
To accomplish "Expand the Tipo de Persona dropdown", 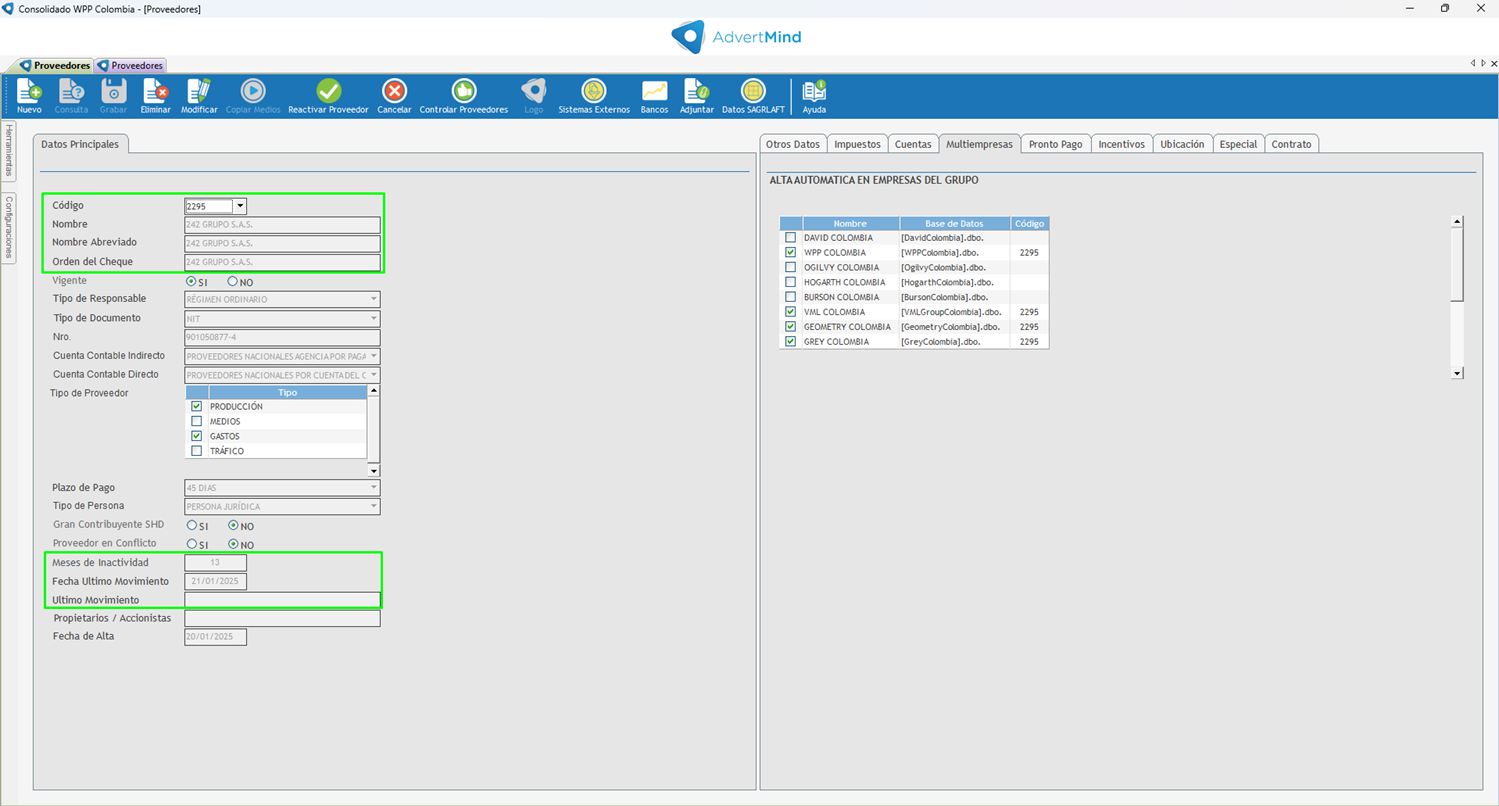I will point(374,507).
